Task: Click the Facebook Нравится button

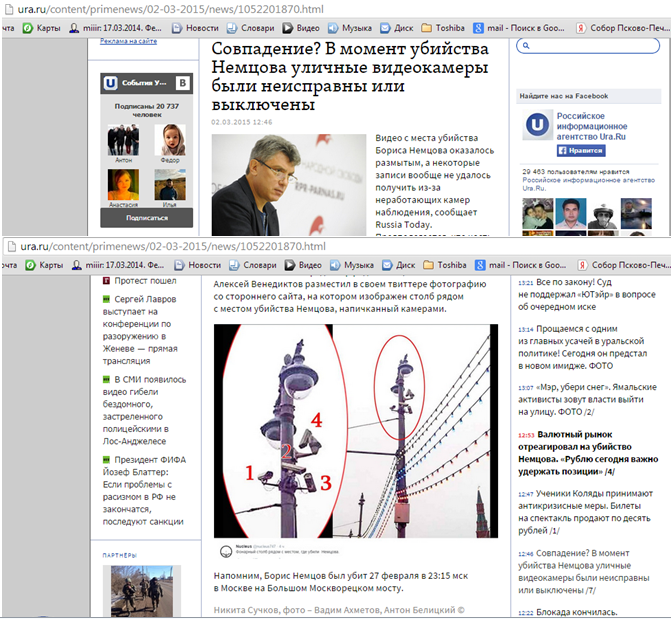Action: pyautogui.click(x=581, y=150)
